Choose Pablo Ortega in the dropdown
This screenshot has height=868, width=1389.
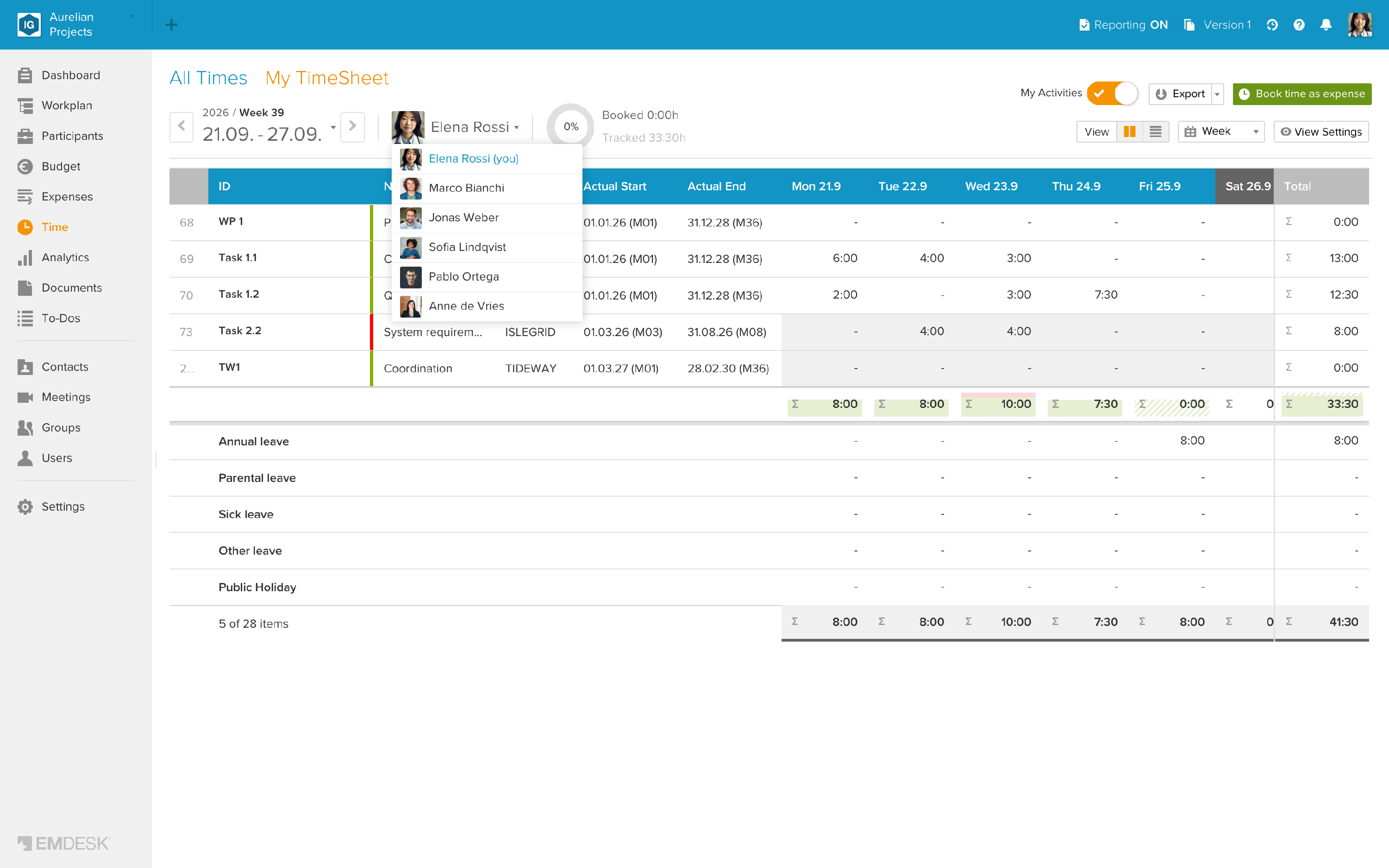click(487, 277)
